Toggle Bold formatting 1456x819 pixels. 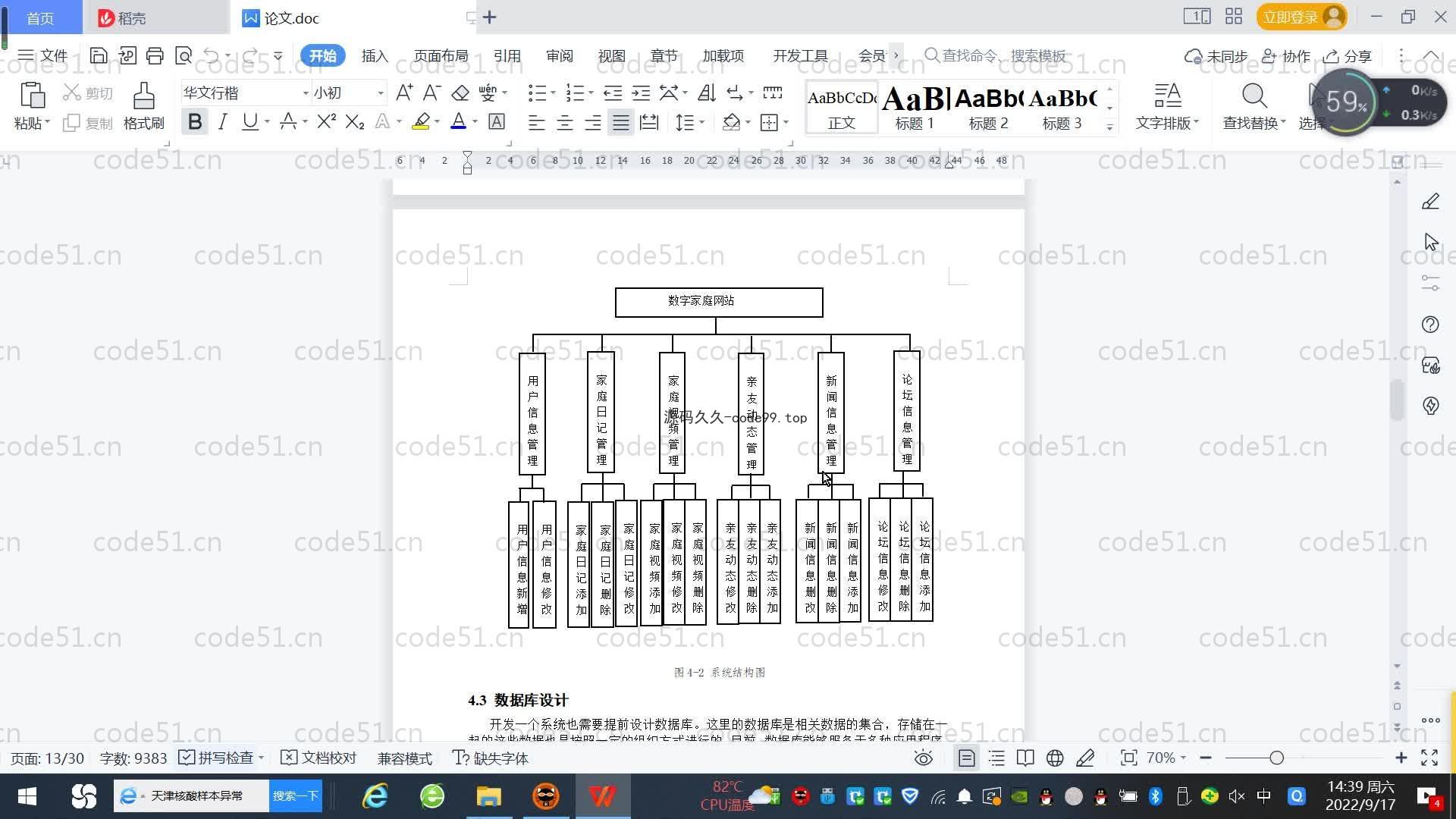195,121
